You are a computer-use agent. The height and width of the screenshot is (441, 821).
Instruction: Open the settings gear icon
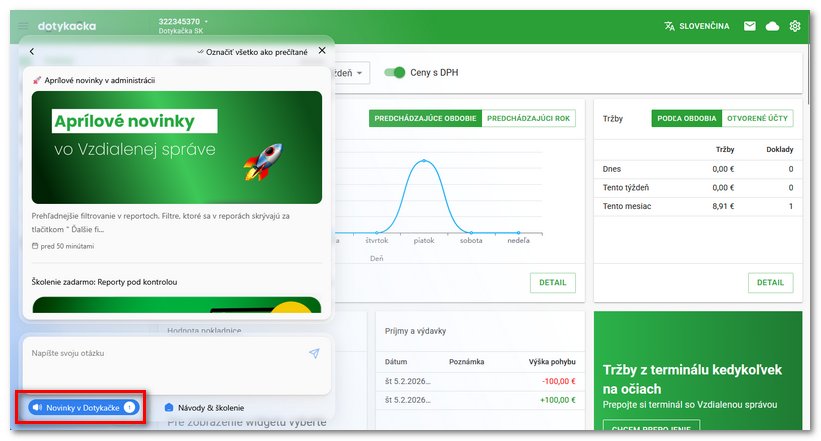[x=796, y=26]
